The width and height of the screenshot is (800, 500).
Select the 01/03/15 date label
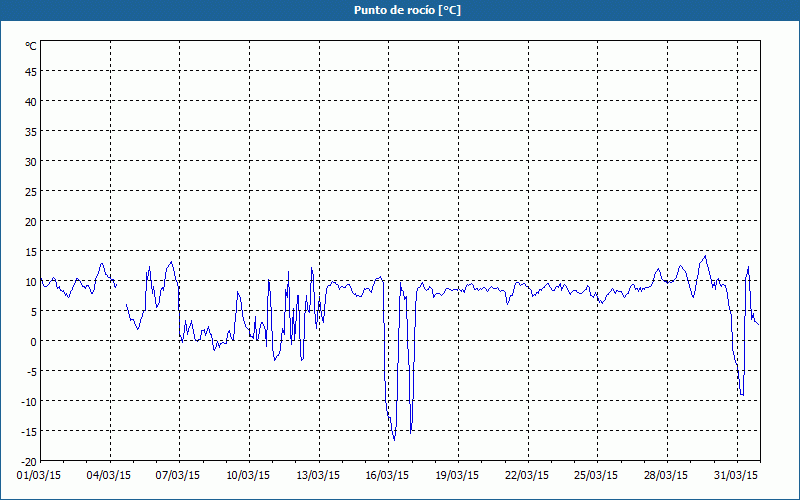39,476
